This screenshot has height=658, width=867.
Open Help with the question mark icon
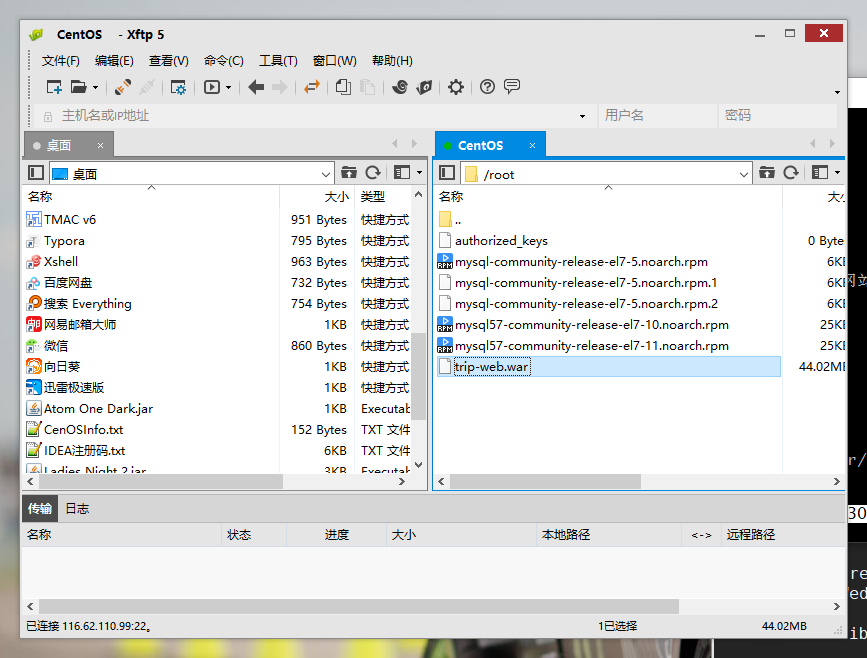487,87
